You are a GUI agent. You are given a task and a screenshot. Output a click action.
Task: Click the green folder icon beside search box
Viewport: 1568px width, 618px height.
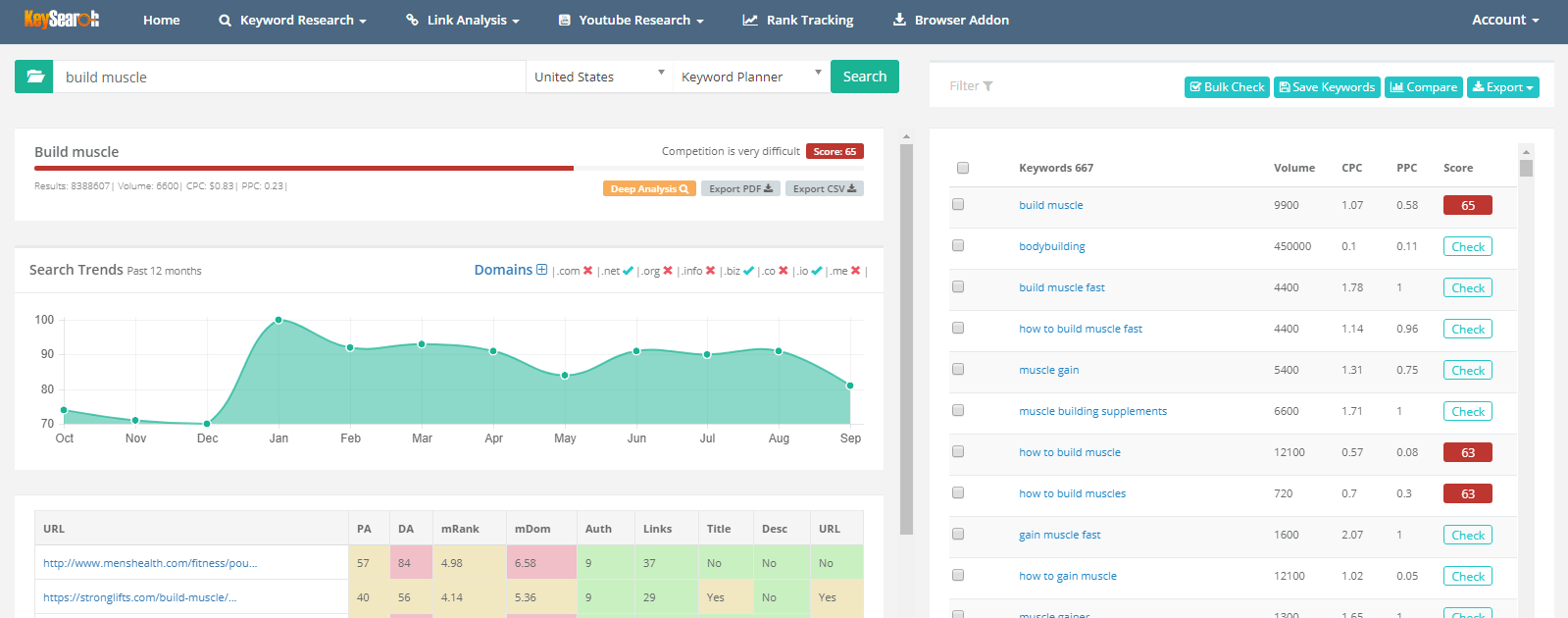pos(34,77)
